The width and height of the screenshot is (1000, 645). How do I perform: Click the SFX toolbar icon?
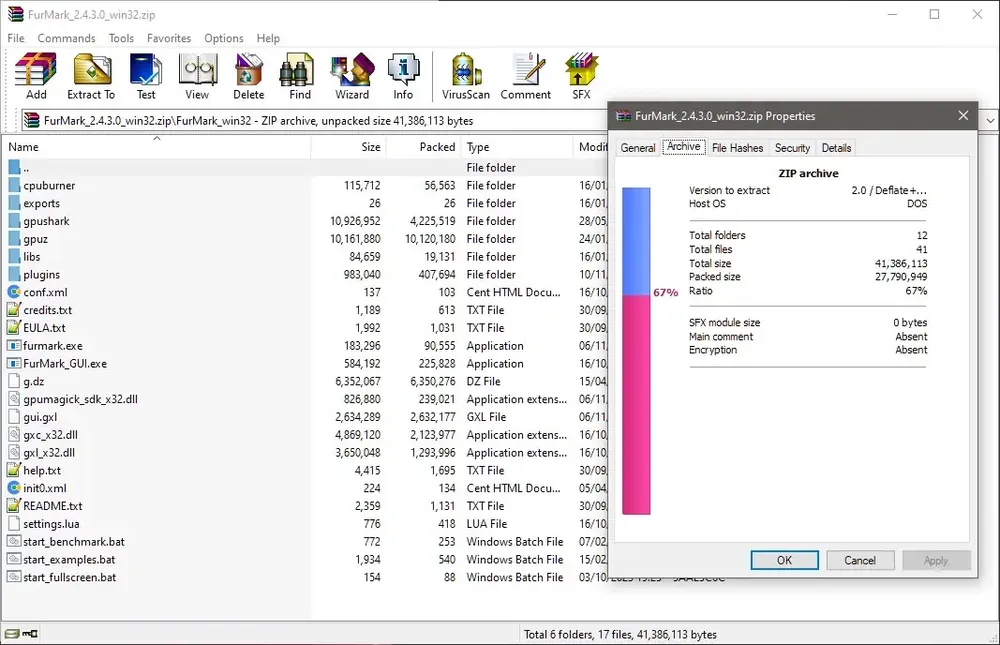tap(581, 77)
